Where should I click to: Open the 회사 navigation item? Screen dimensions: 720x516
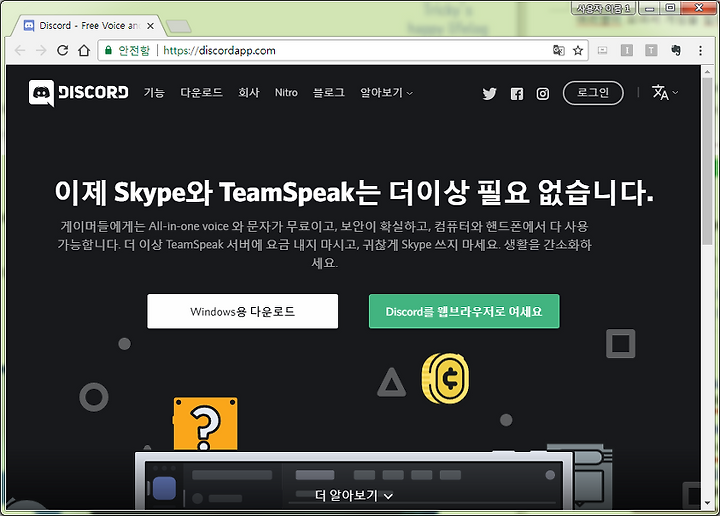coord(248,93)
